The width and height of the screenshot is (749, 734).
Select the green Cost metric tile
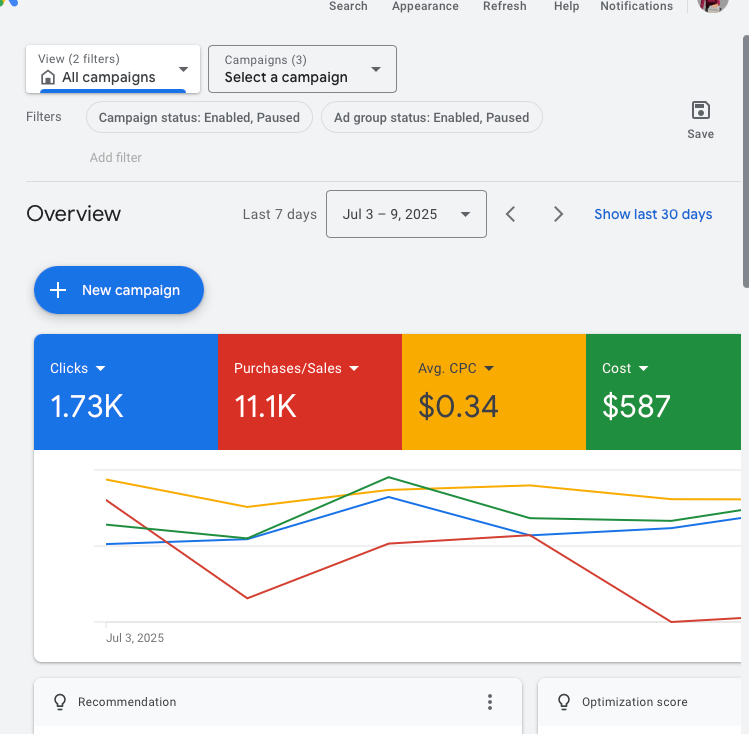(662, 392)
